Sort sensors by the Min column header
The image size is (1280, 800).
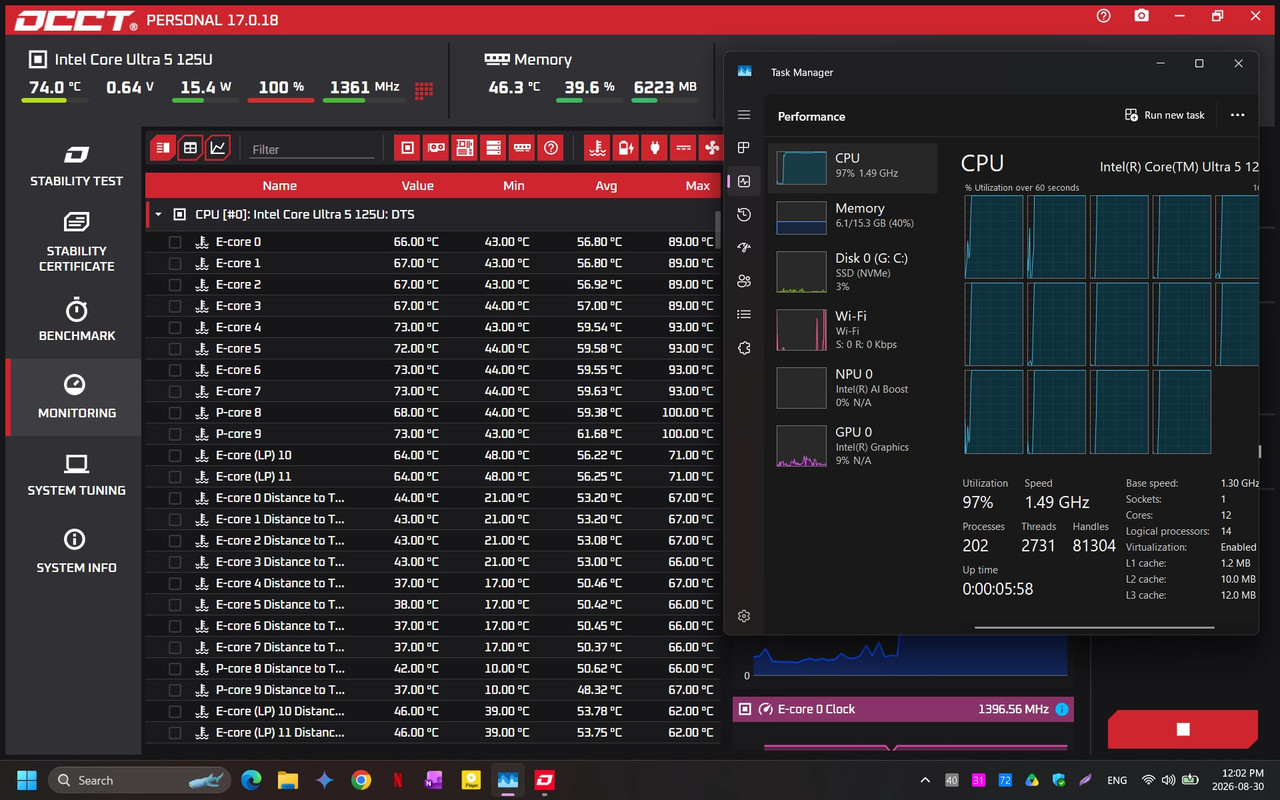[514, 185]
